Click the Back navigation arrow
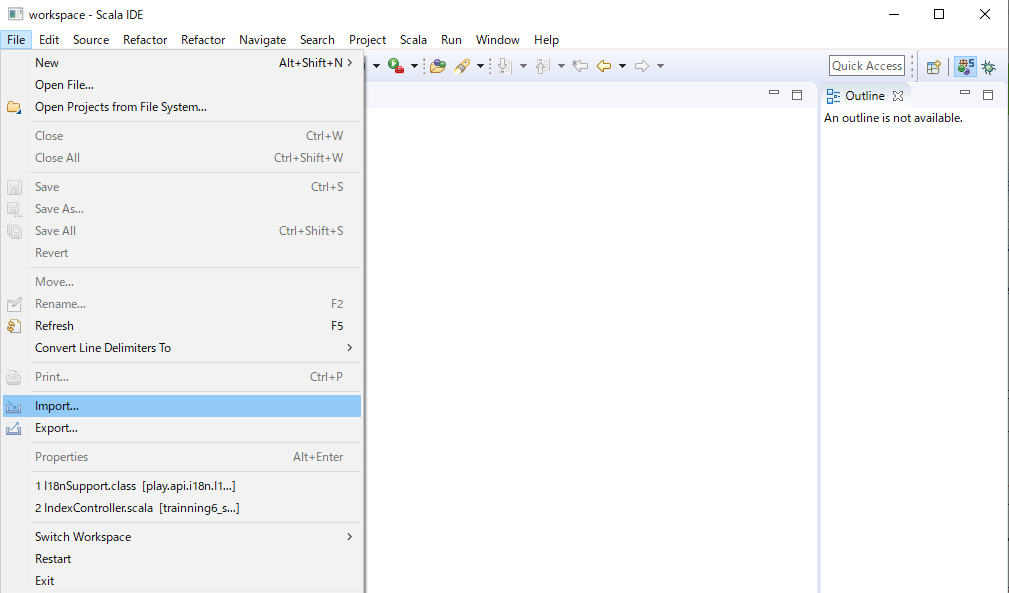This screenshot has width=1009, height=593. coord(604,66)
